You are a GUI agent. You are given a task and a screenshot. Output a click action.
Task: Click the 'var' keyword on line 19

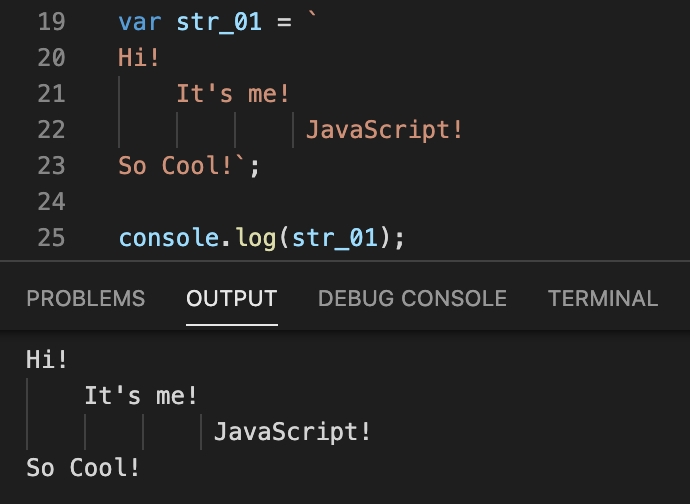(x=140, y=22)
